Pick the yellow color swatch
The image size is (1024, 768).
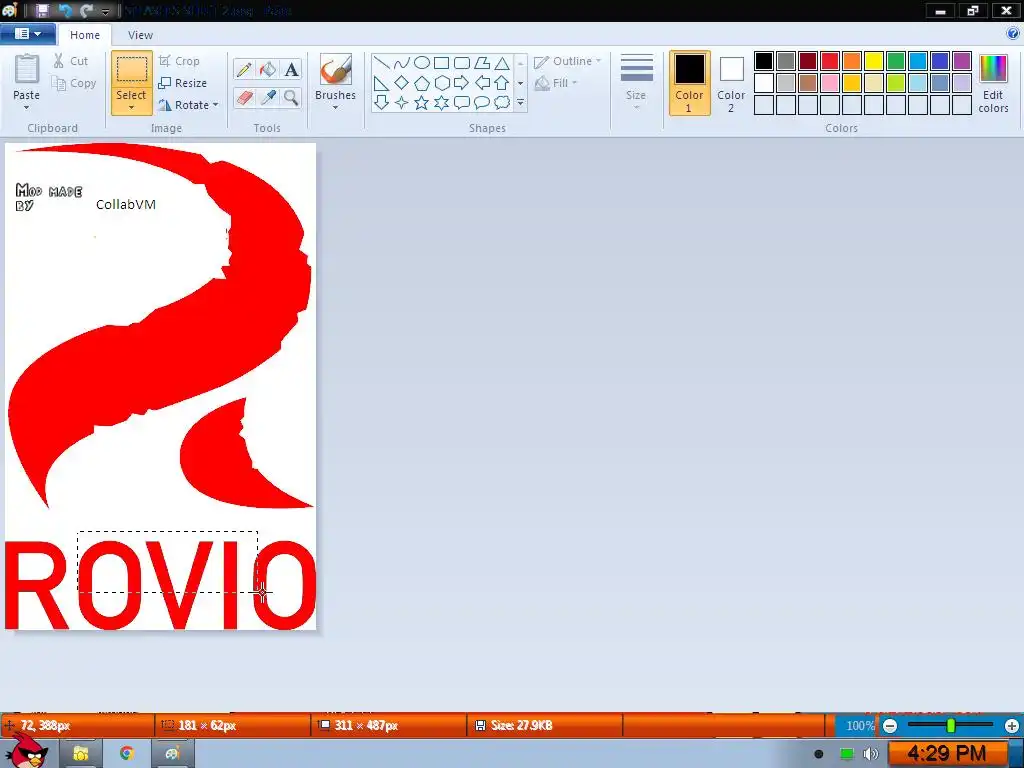pyautogui.click(x=874, y=61)
